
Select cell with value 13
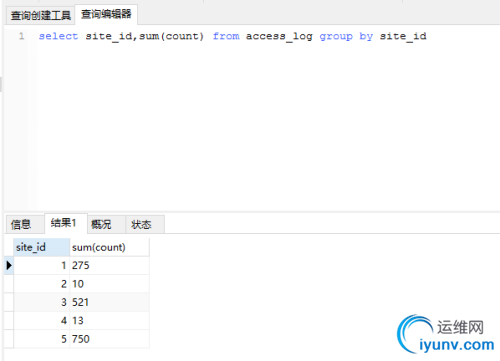click(x=110, y=320)
